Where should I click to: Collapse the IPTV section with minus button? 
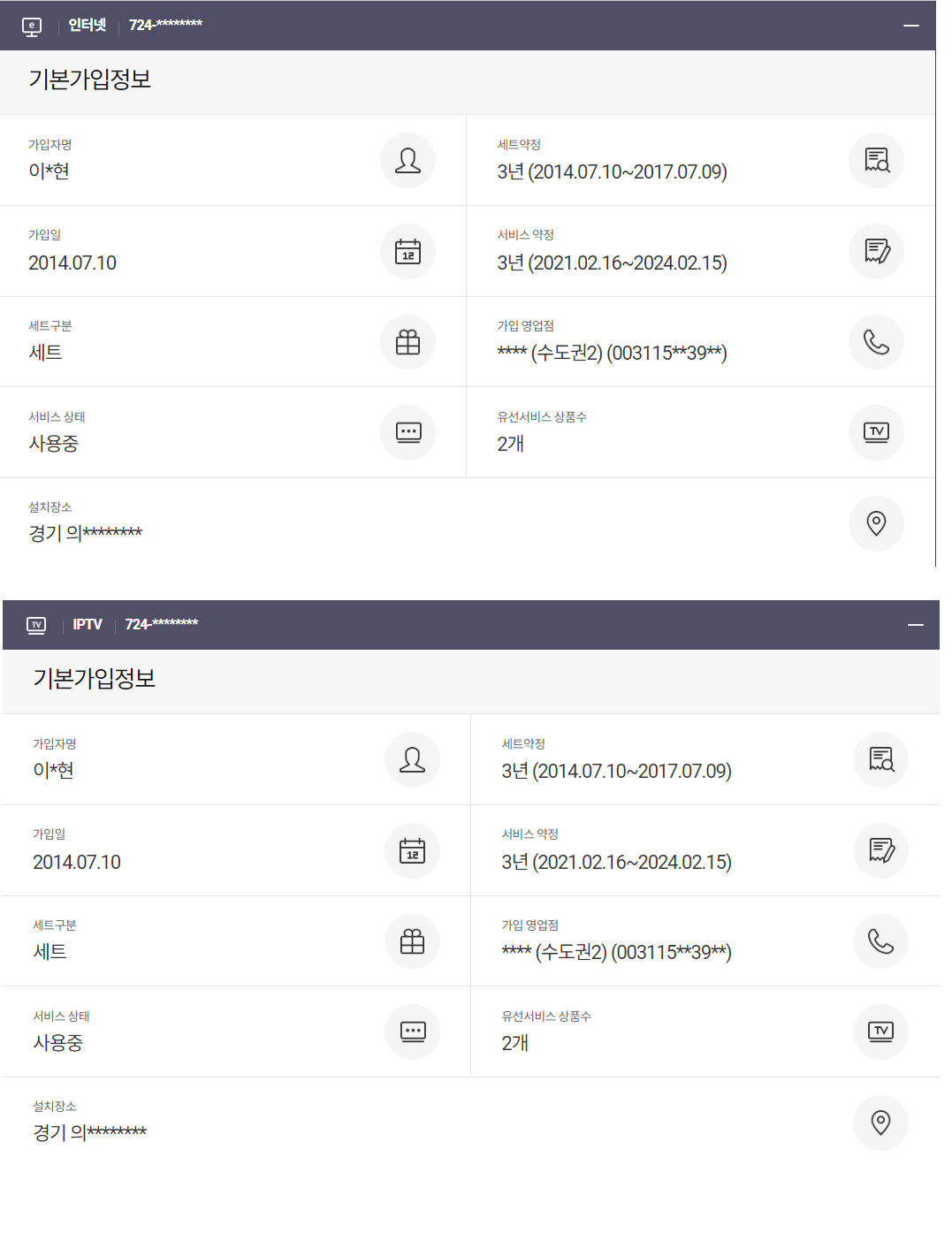point(916,625)
